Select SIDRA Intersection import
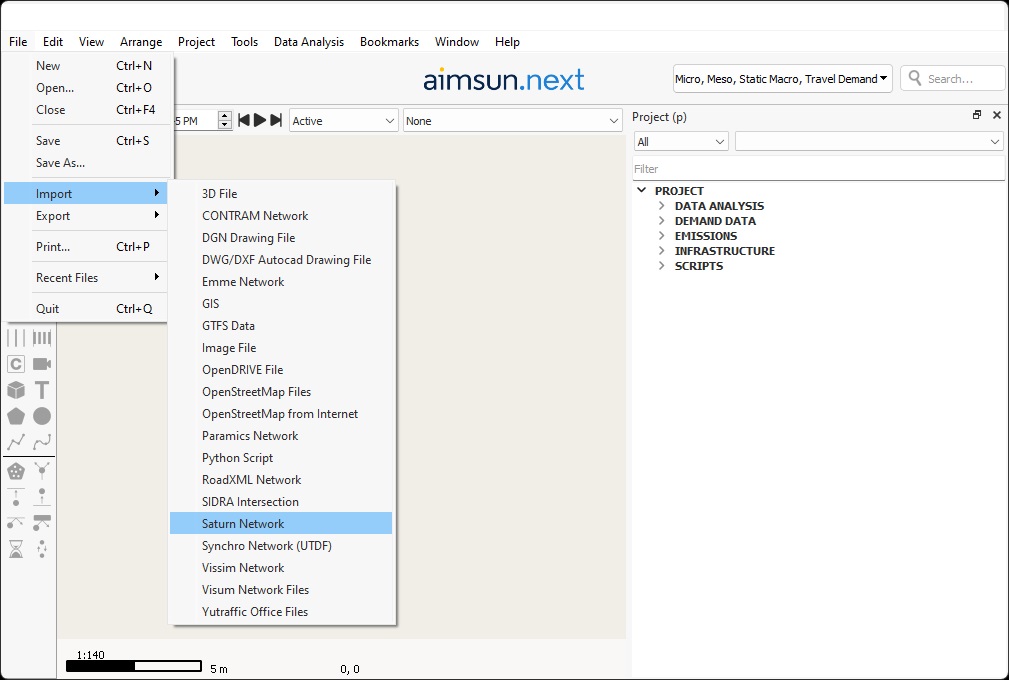This screenshot has width=1009, height=680. point(281,501)
